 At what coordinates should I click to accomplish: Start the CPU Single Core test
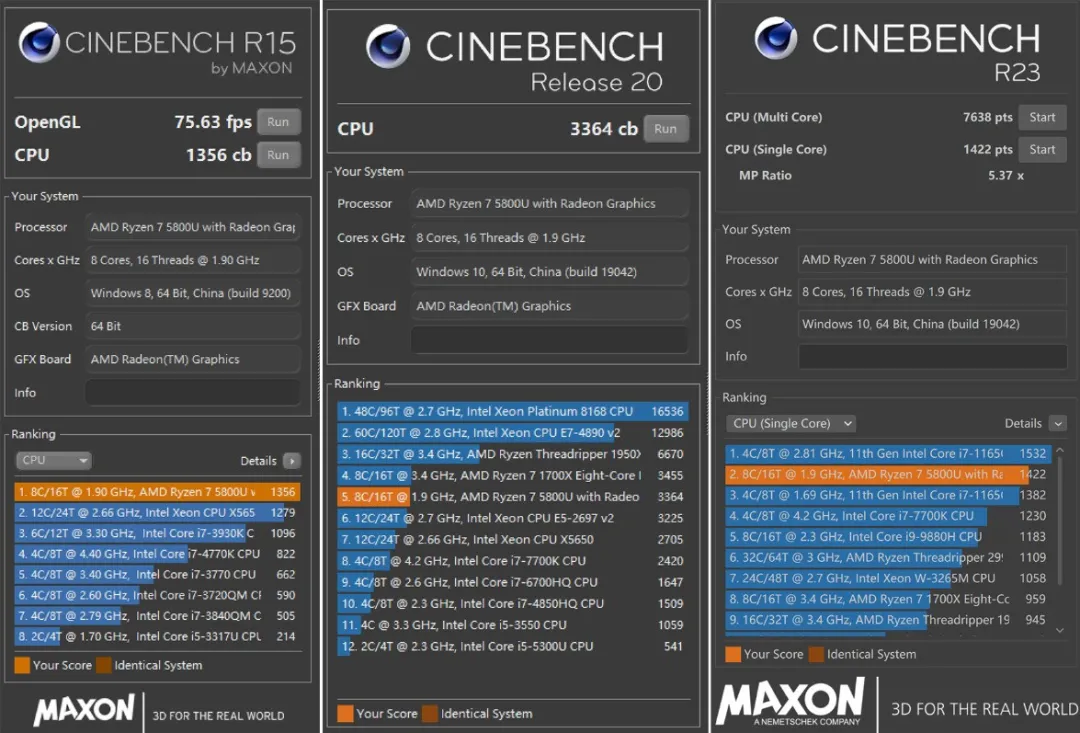(1042, 149)
